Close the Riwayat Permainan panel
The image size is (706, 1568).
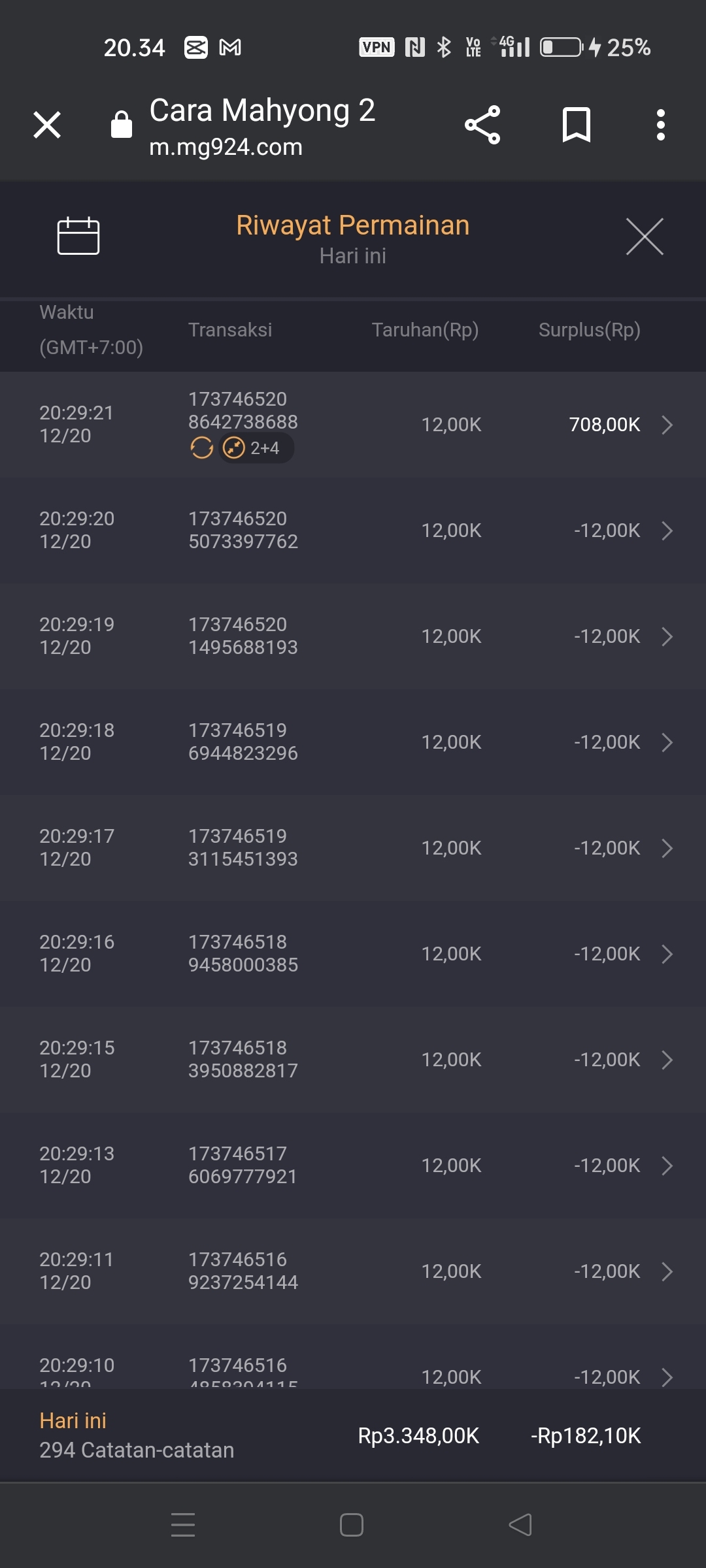(x=645, y=237)
